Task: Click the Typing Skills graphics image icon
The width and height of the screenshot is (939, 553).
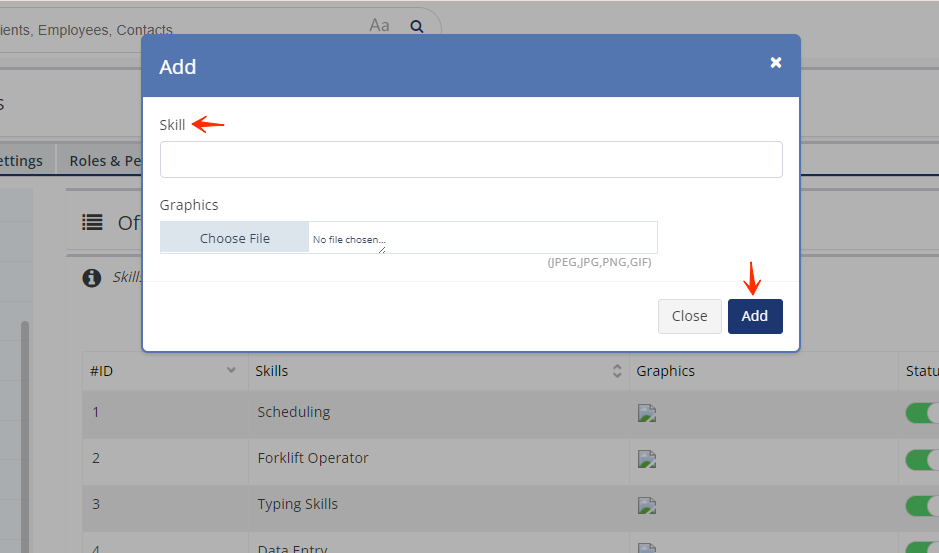Action: [647, 505]
